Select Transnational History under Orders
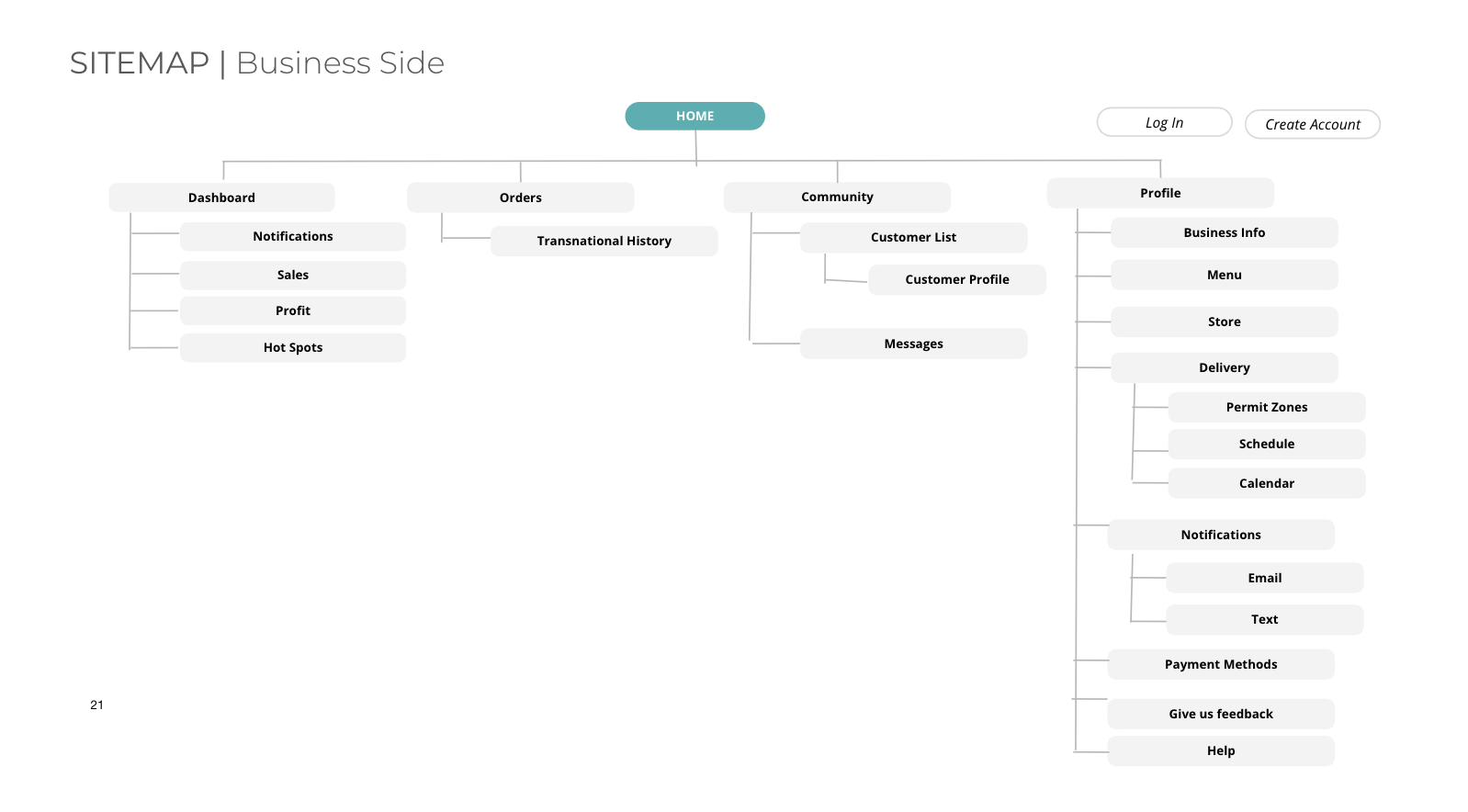 pyautogui.click(x=604, y=241)
